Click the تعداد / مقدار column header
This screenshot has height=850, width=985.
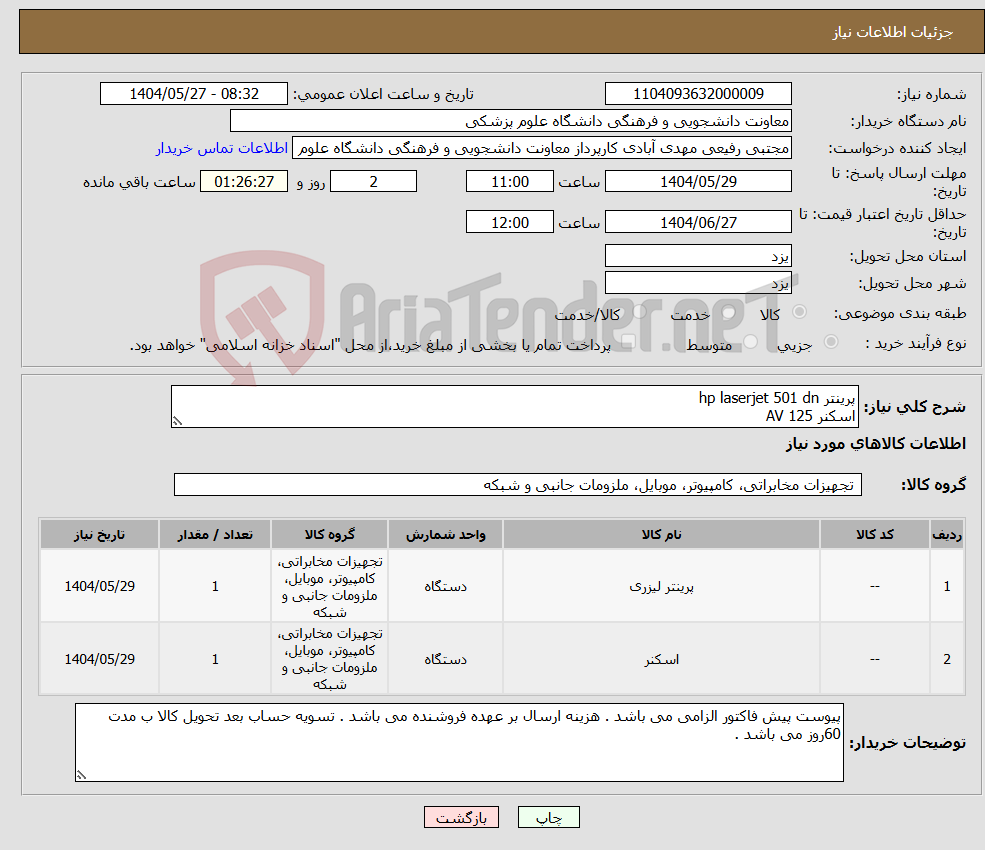point(215,535)
